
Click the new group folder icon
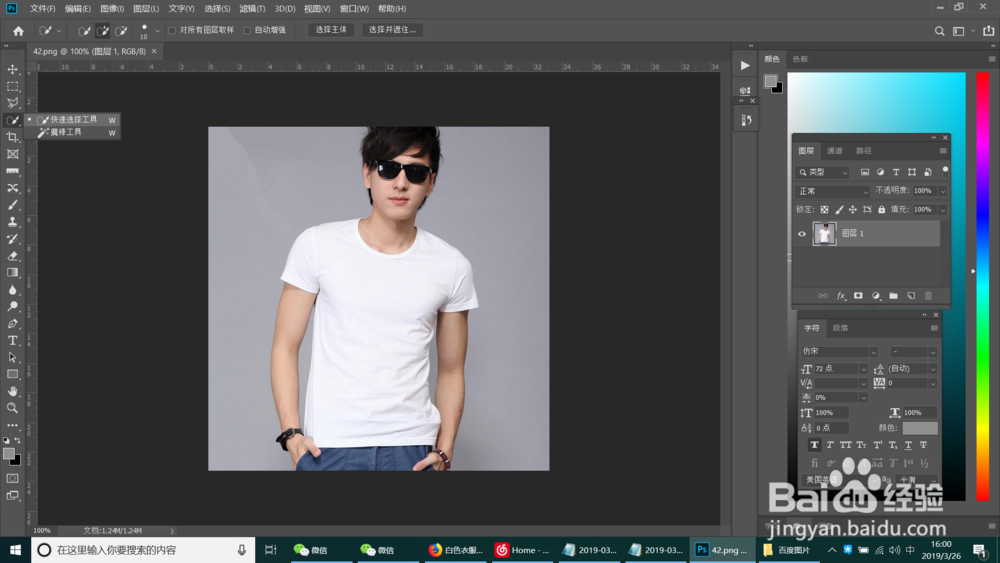pyautogui.click(x=893, y=296)
